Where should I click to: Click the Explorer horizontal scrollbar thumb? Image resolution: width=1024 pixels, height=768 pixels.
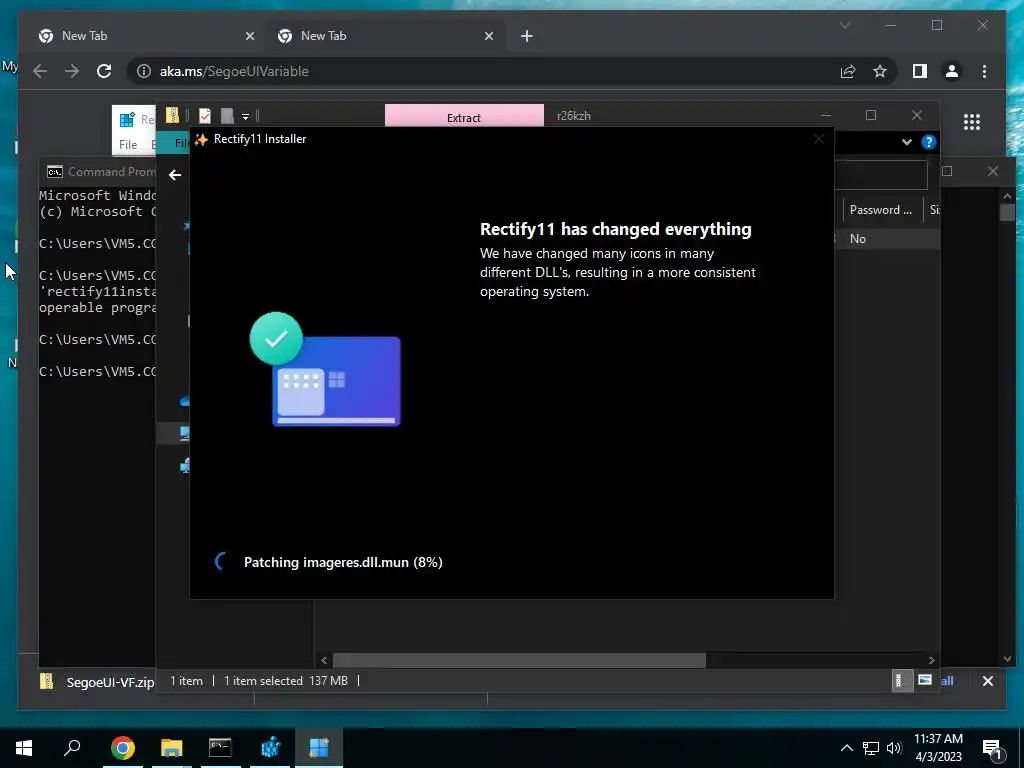coord(519,660)
